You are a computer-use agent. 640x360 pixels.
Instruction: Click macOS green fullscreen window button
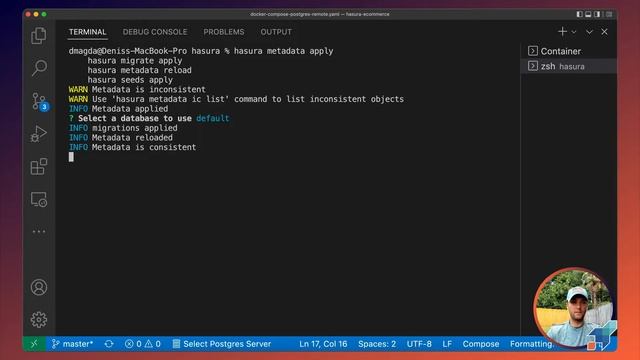point(44,14)
